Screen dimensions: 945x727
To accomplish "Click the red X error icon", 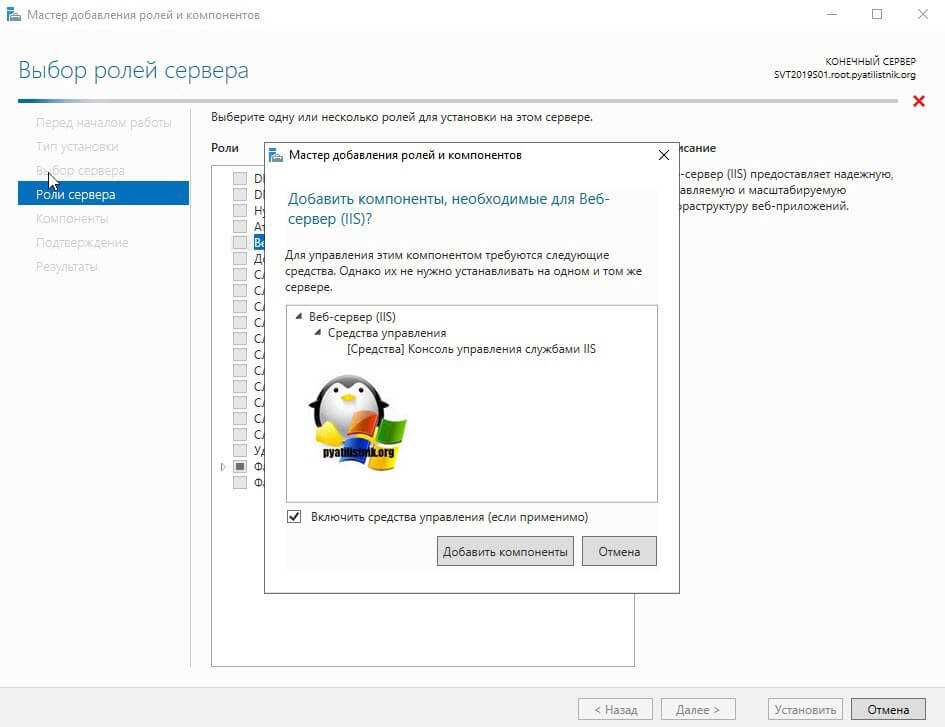I will pos(918,101).
